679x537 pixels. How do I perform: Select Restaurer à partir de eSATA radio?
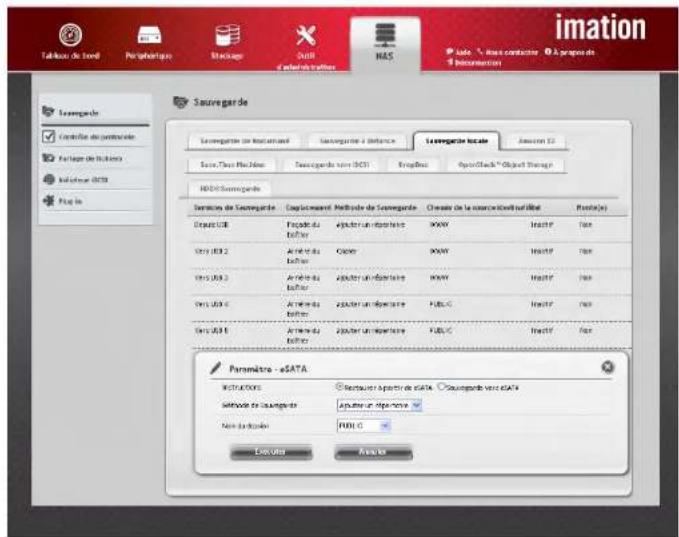pyautogui.click(x=340, y=386)
